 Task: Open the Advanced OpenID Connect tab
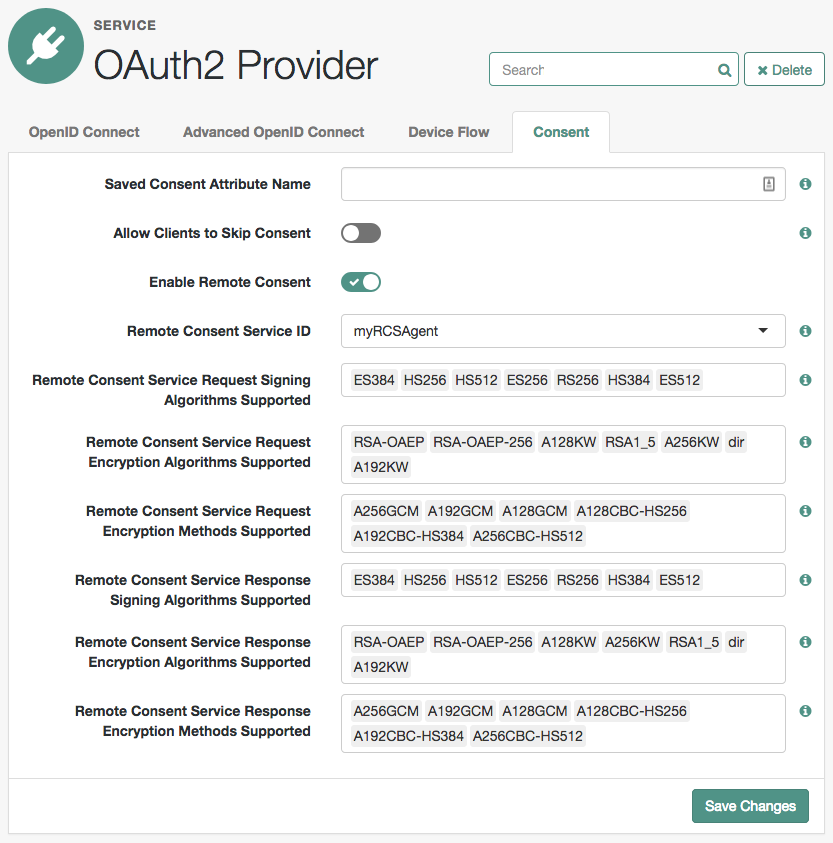point(273,131)
